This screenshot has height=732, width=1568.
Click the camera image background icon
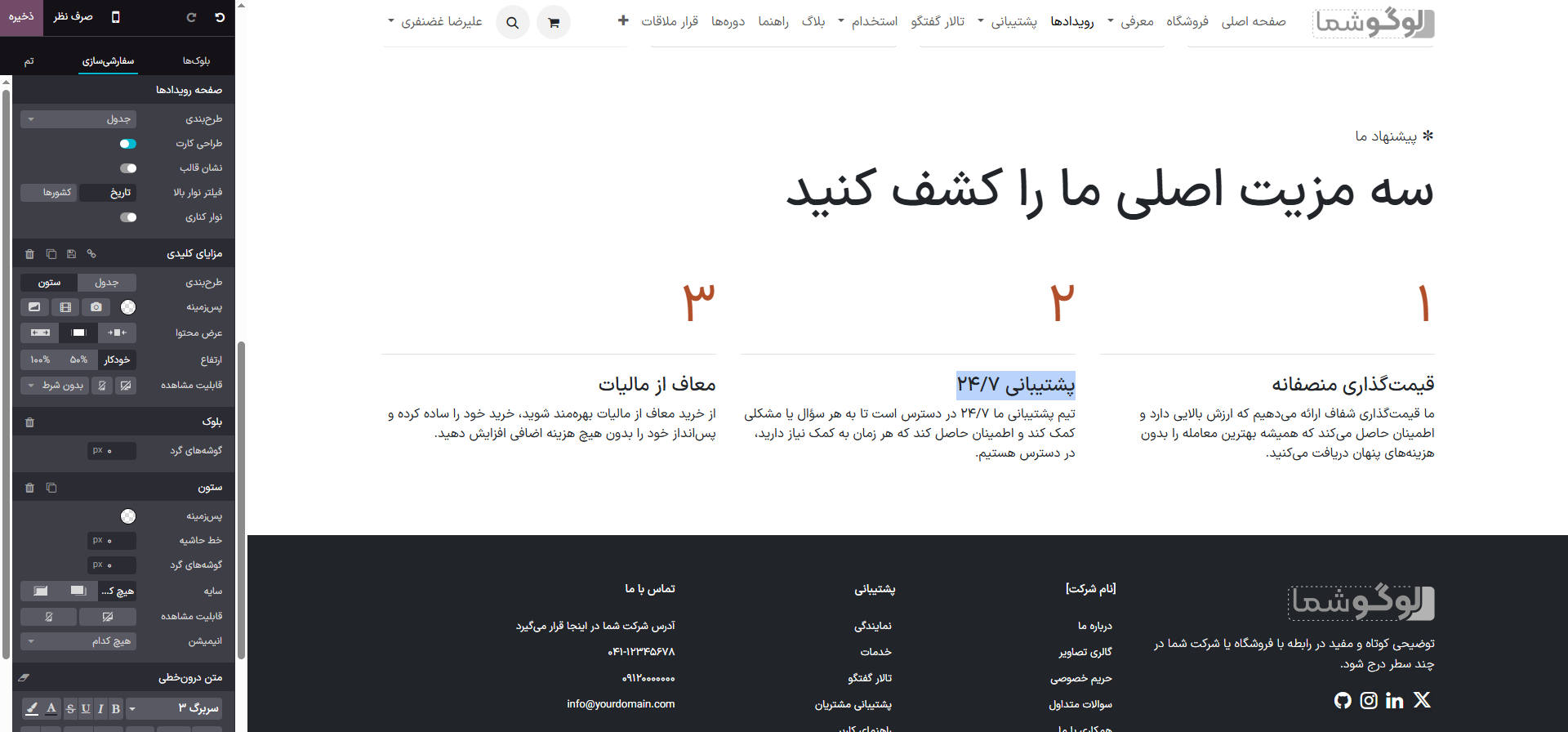pyautogui.click(x=96, y=307)
